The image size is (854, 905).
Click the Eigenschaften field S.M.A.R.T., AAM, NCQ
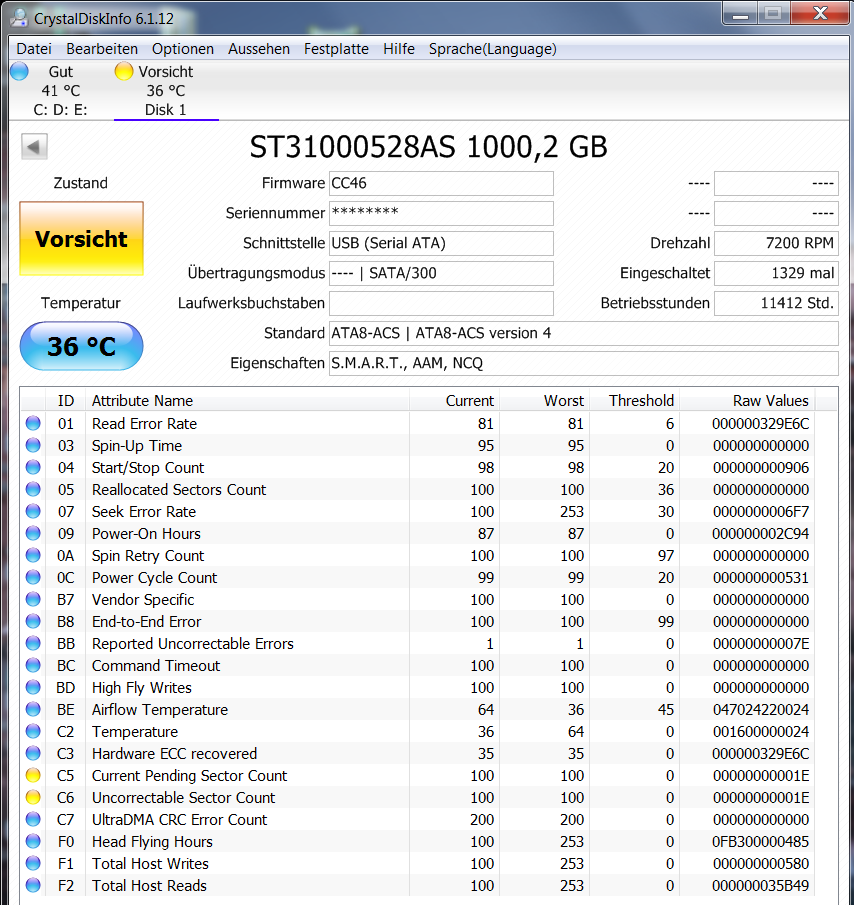[583, 364]
